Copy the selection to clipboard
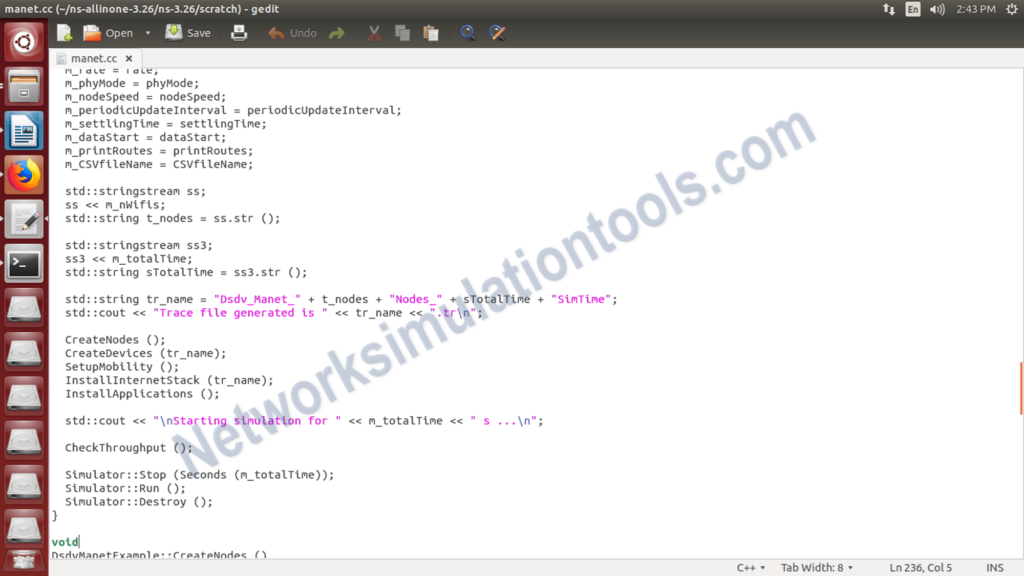 401,32
